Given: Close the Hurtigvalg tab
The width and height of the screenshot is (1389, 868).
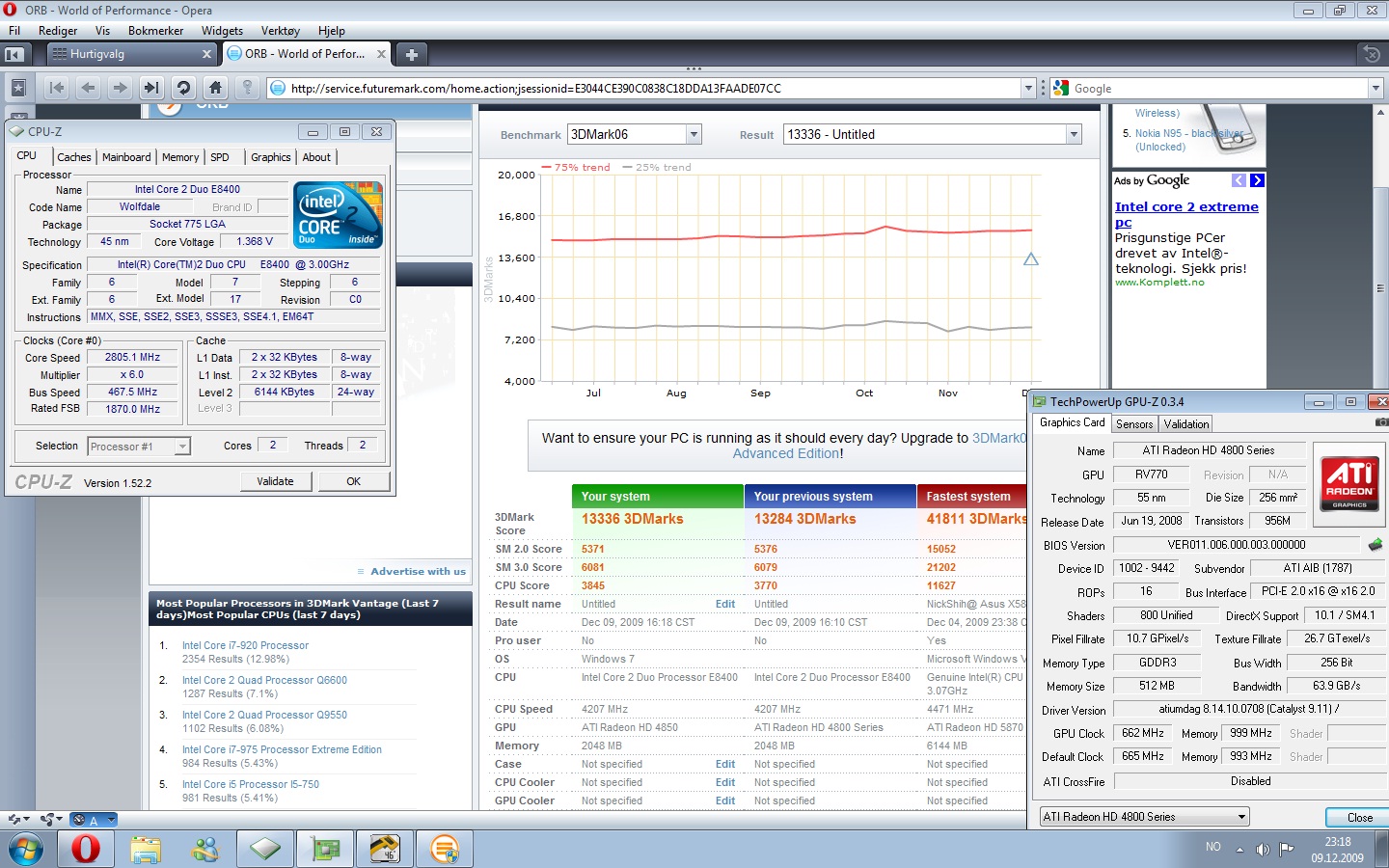Looking at the screenshot, I should 206,54.
